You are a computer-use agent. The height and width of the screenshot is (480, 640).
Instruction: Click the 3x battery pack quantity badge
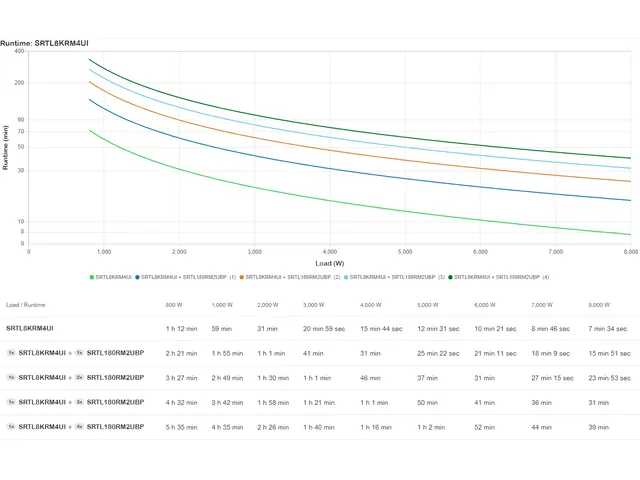pos(79,402)
